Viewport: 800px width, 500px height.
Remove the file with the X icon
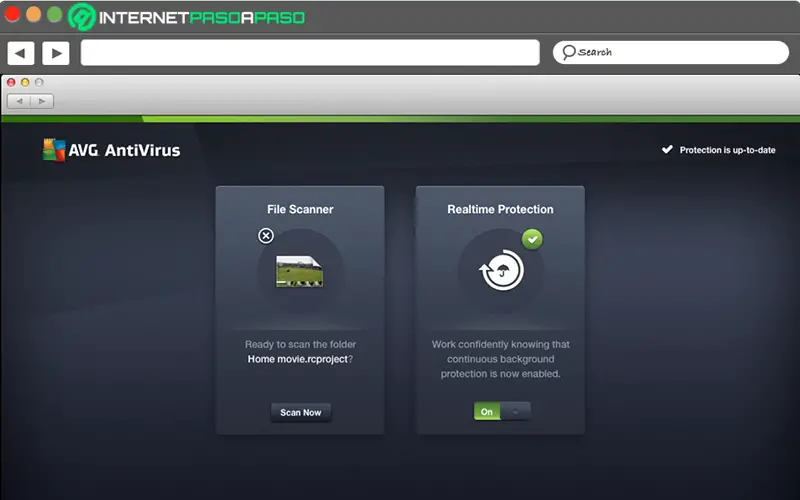pyautogui.click(x=265, y=236)
